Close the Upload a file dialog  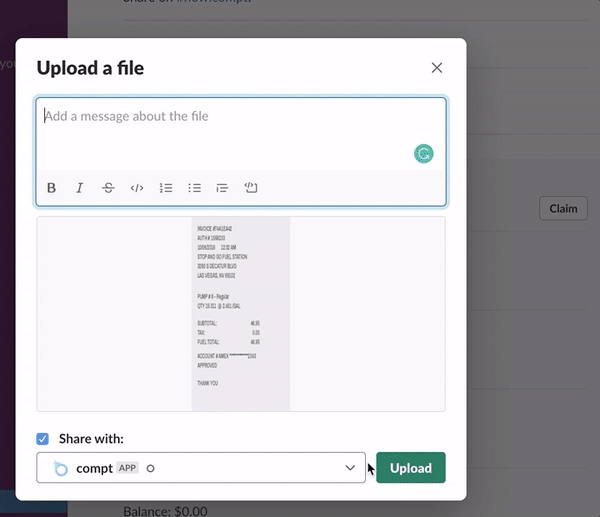pyautogui.click(x=437, y=68)
